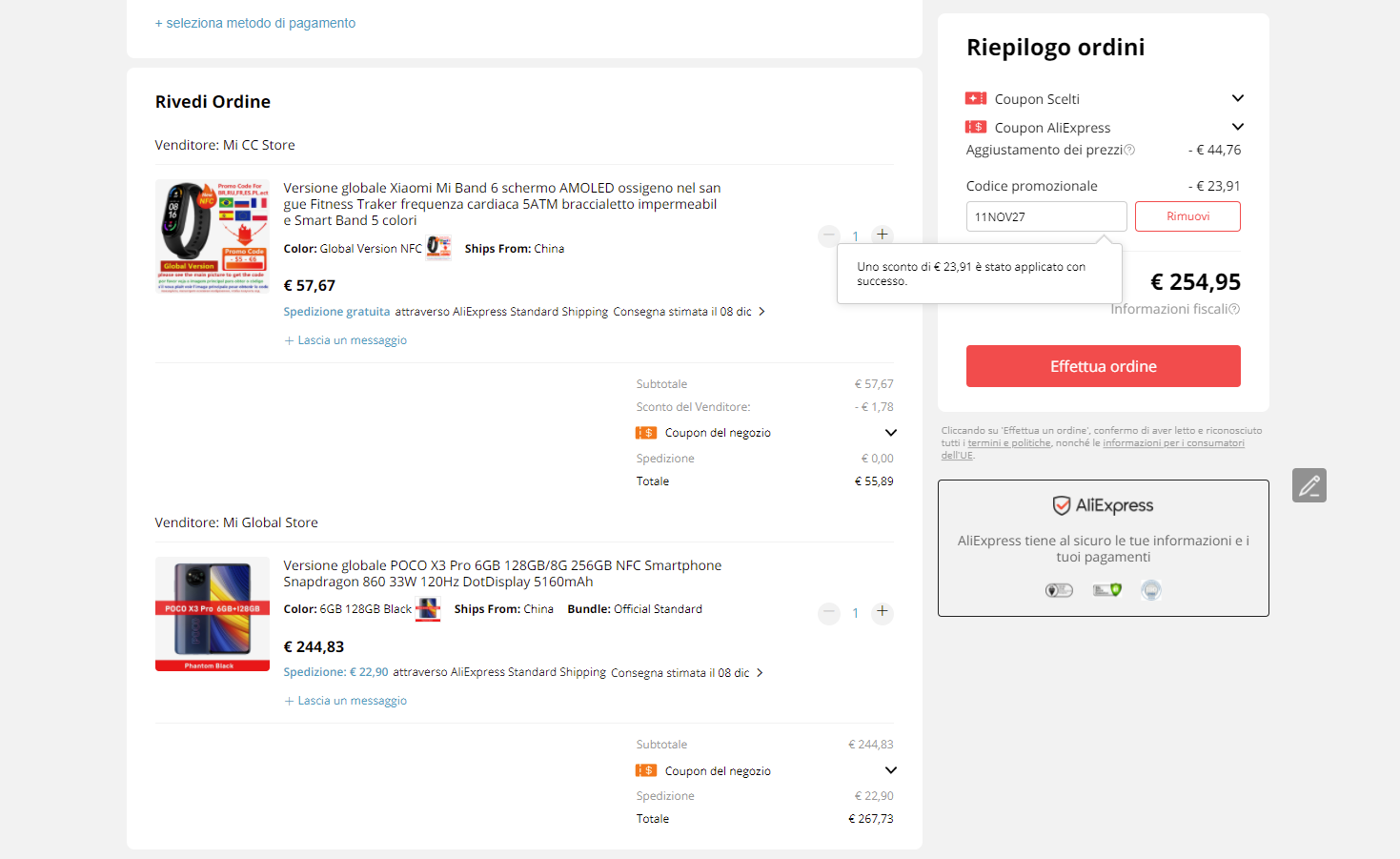Open Mi Band 6 shipping options chevron
Viewport: 1400px width, 859px height.
pyautogui.click(x=761, y=312)
